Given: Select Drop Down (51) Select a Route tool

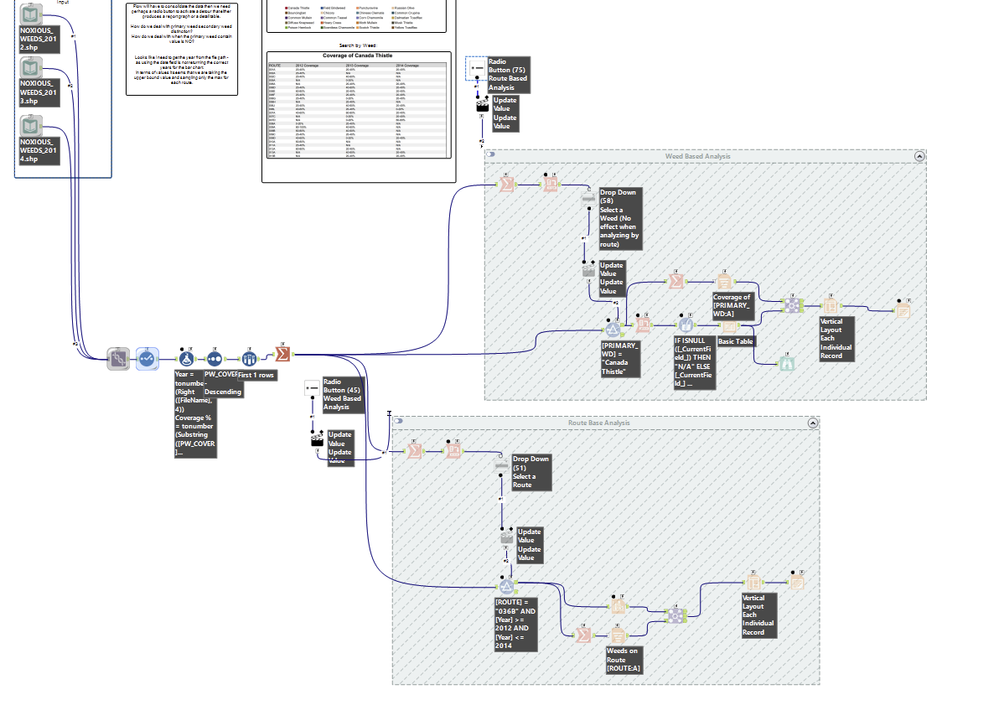Looking at the screenshot, I should click(501, 465).
